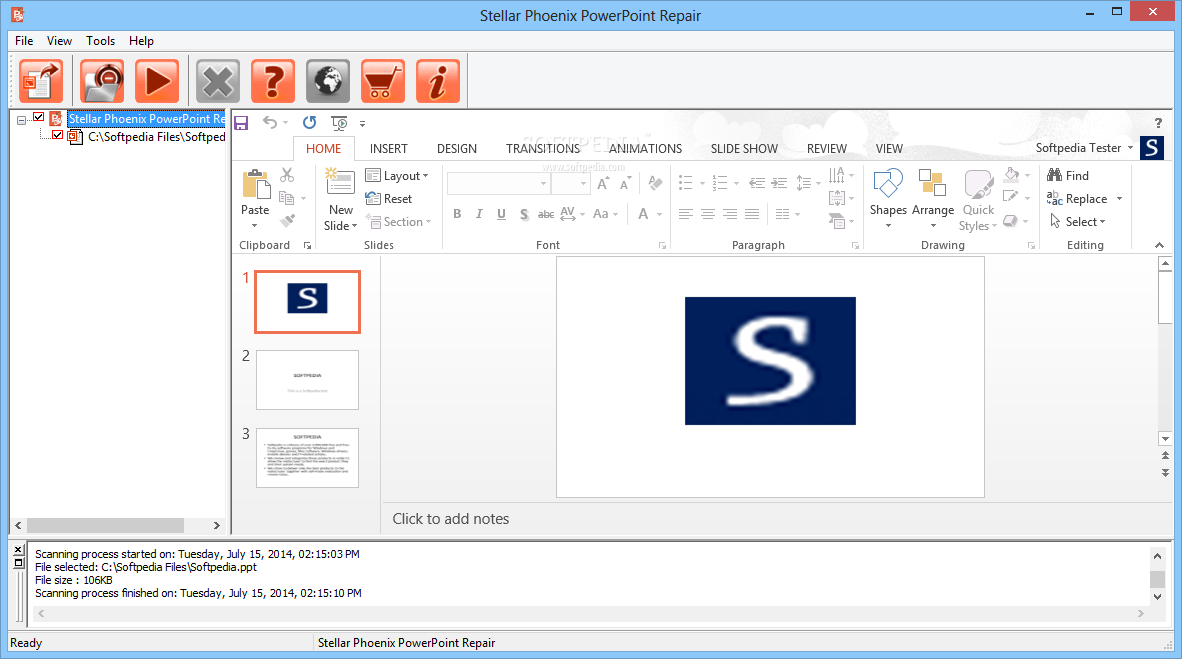This screenshot has height=659, width=1182.
Task: Open the View menu
Action: click(59, 41)
